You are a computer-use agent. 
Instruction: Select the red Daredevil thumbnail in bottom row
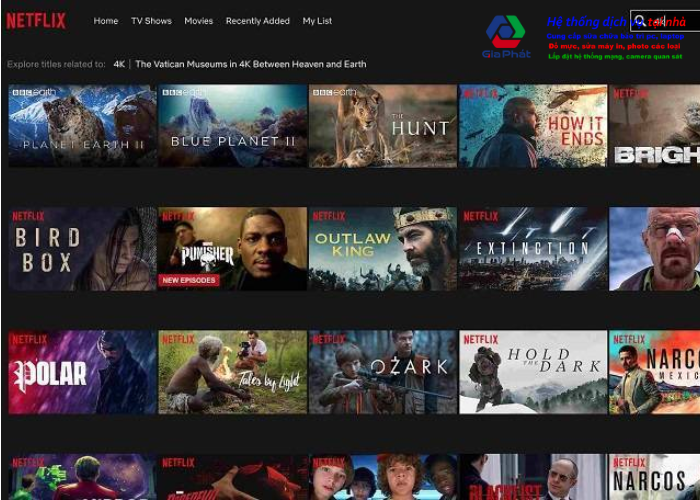233,477
